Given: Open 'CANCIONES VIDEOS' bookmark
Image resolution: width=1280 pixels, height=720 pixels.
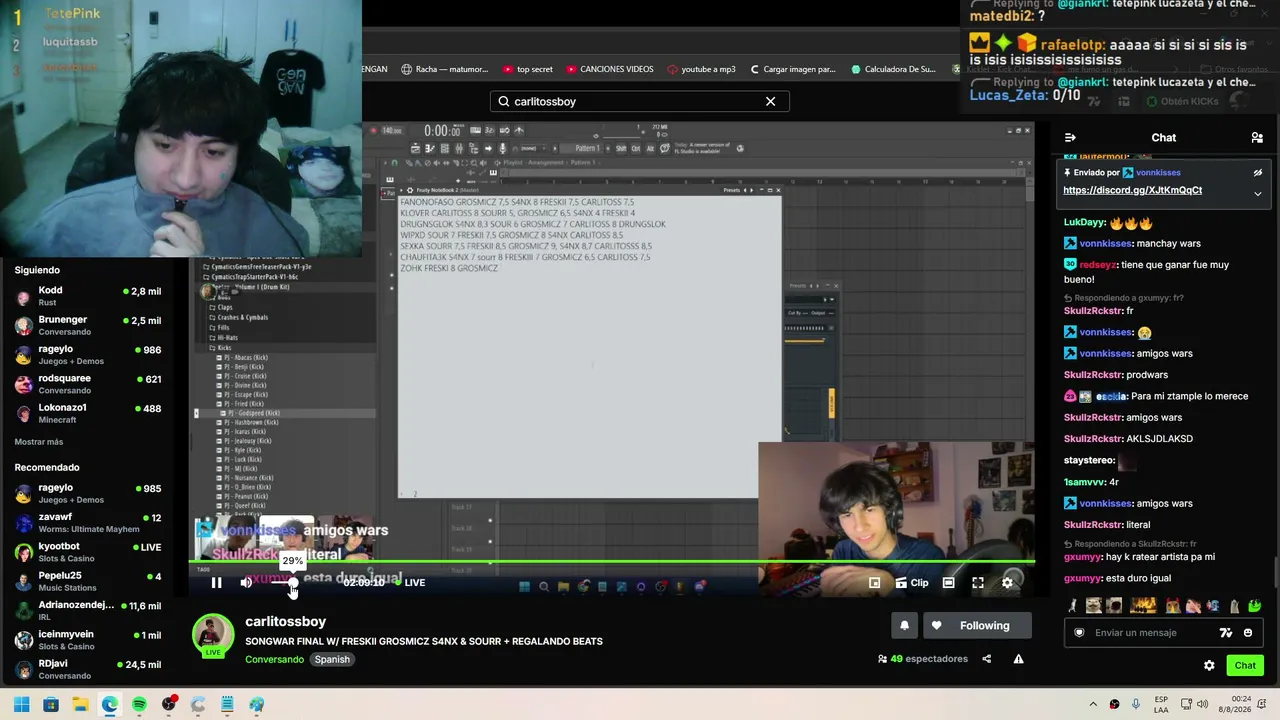Looking at the screenshot, I should tap(610, 69).
